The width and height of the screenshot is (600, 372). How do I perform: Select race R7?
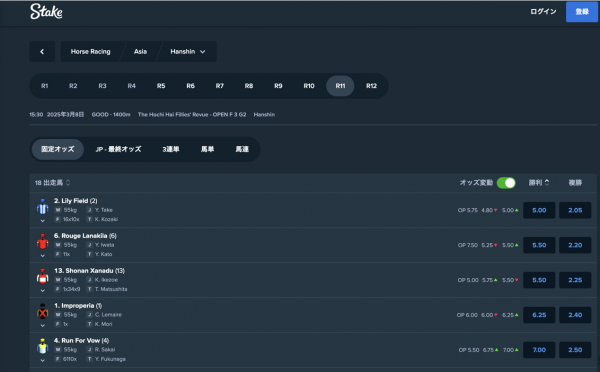(x=220, y=86)
